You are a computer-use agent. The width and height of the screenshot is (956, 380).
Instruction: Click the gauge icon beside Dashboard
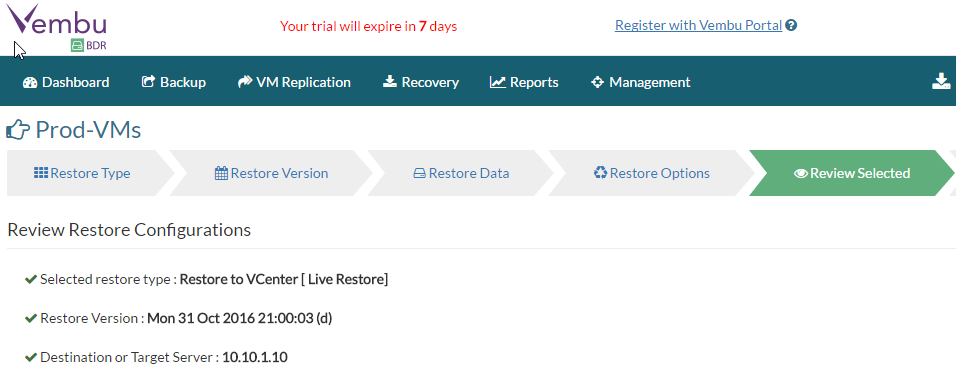pyautogui.click(x=30, y=82)
